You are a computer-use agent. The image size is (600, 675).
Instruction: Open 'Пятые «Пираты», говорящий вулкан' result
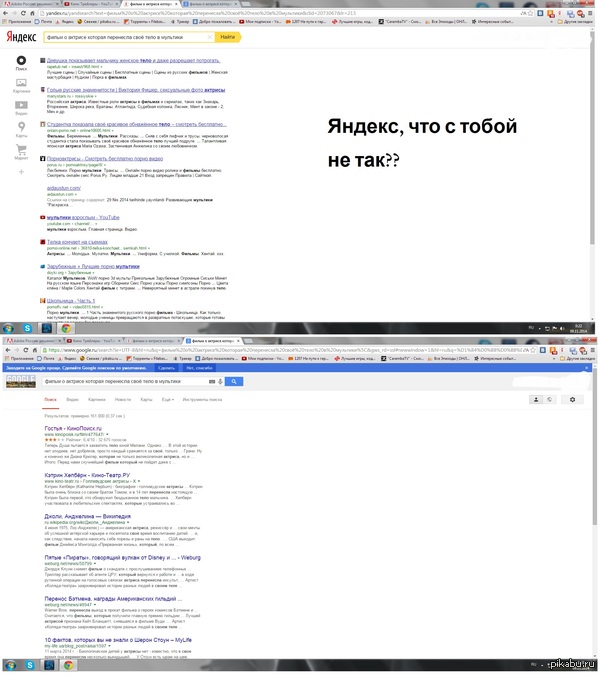[x=123, y=558]
